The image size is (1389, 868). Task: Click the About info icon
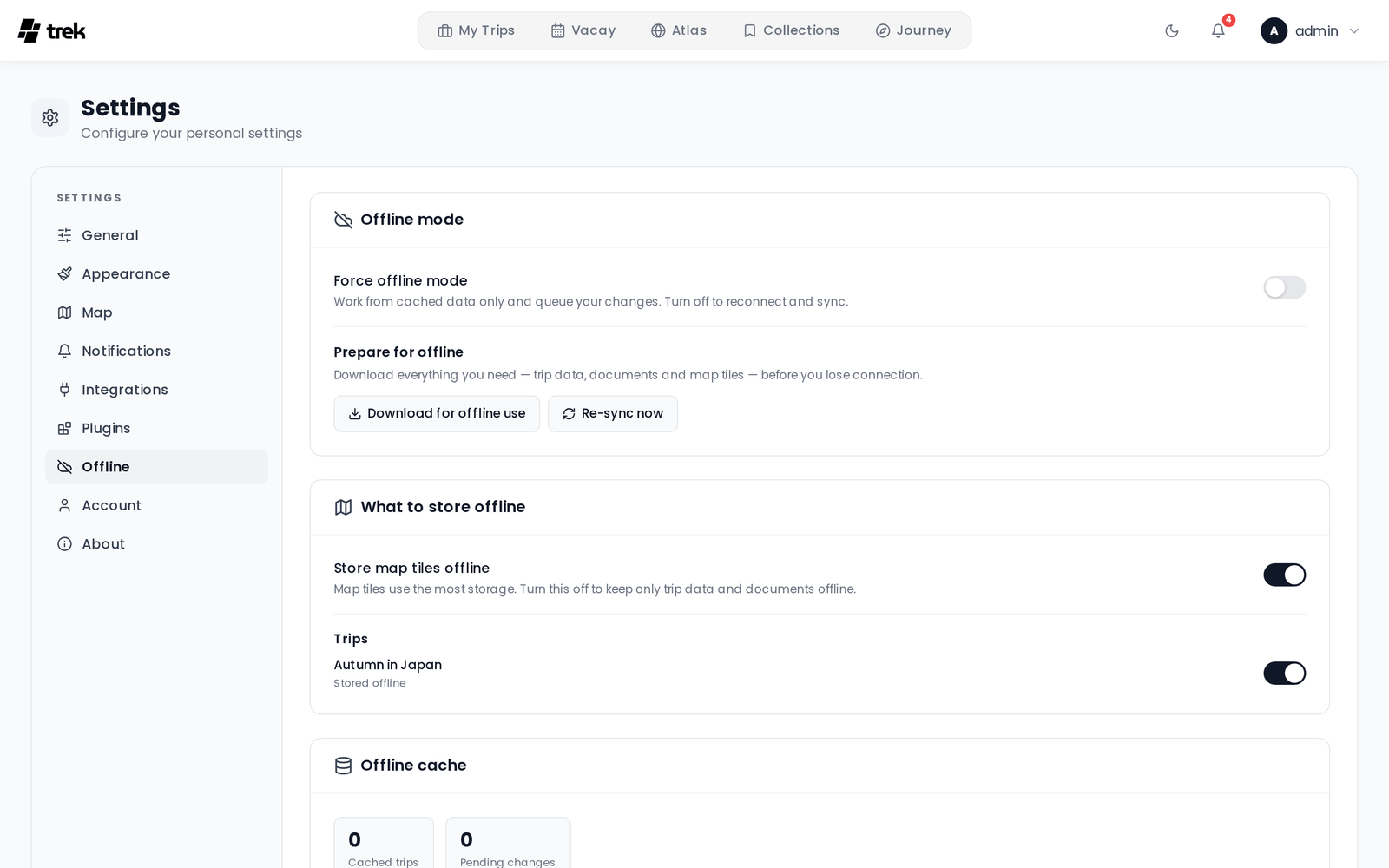pyautogui.click(x=64, y=544)
